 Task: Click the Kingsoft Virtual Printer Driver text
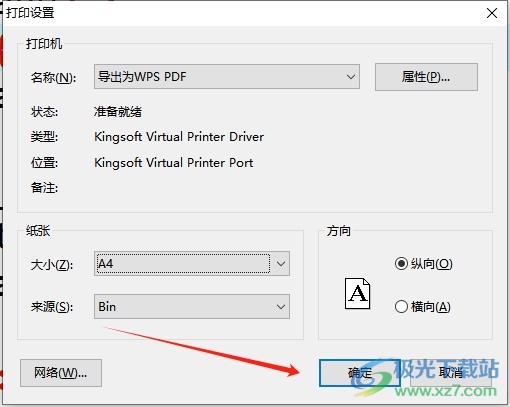179,137
